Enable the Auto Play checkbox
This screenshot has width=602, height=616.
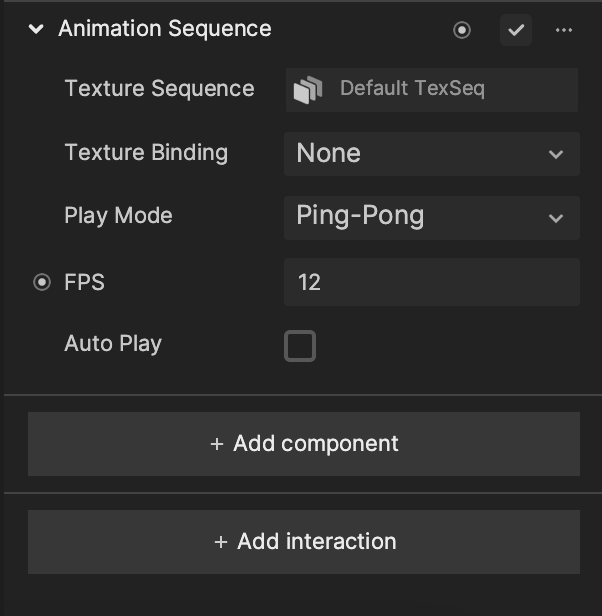click(x=300, y=346)
